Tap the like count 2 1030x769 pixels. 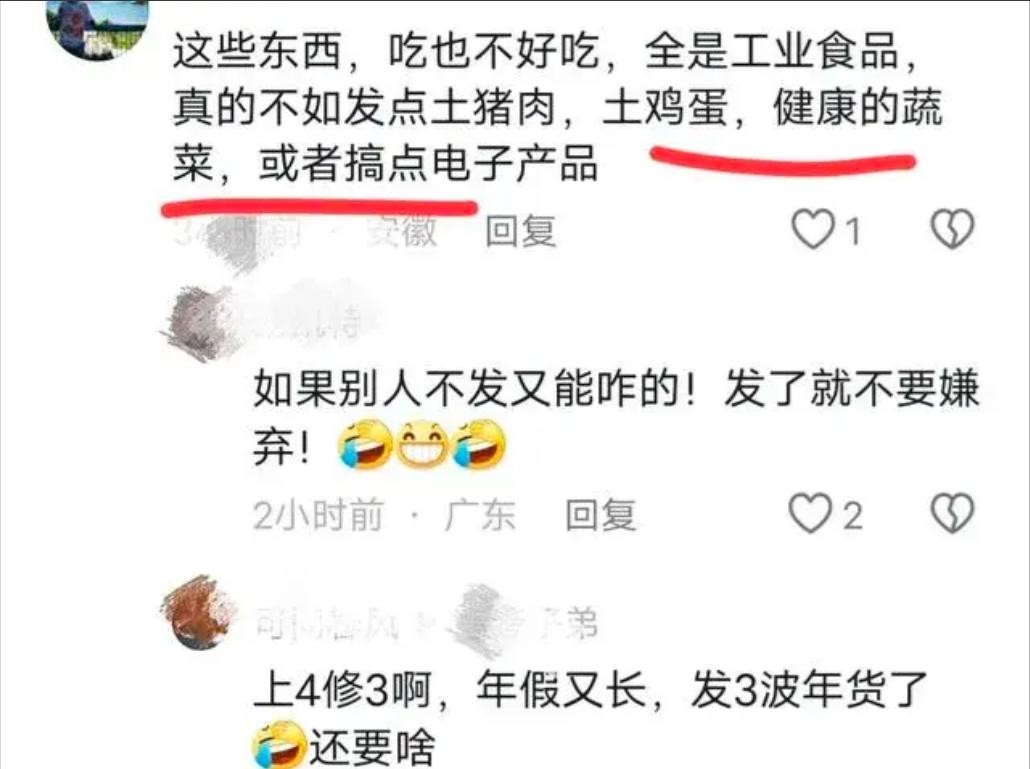(852, 516)
